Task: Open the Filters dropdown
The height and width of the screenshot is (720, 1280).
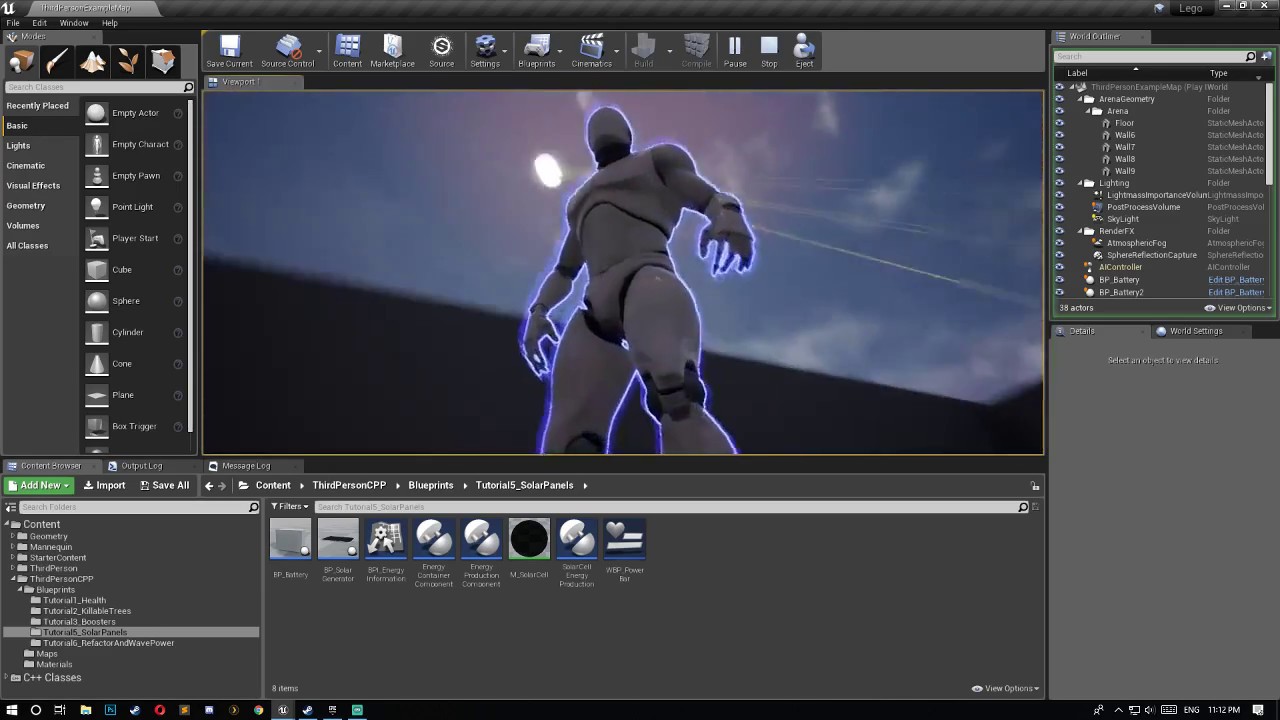Action: [x=290, y=507]
